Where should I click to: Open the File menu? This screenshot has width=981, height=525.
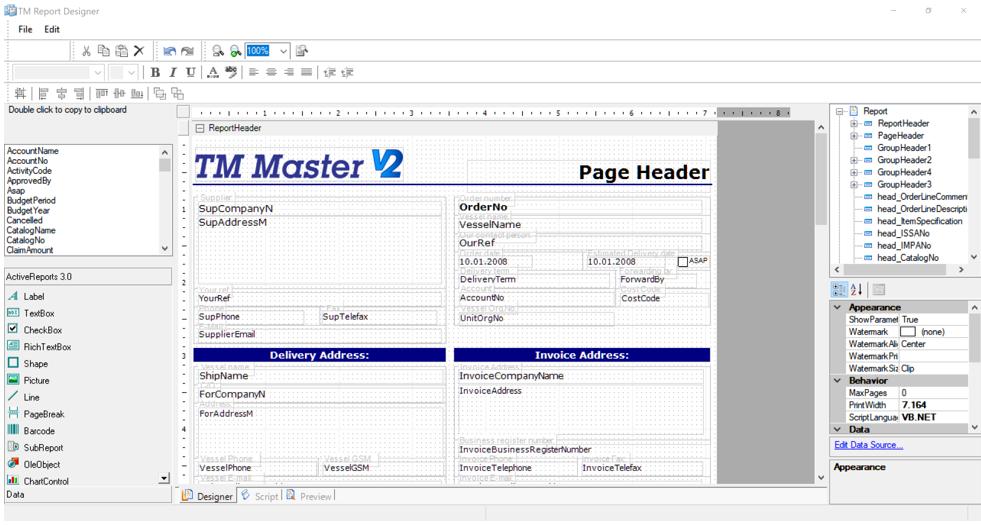25,29
